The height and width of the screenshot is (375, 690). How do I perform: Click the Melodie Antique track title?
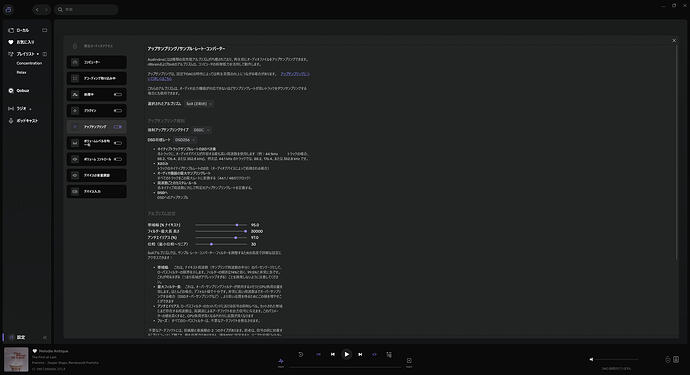click(54, 351)
